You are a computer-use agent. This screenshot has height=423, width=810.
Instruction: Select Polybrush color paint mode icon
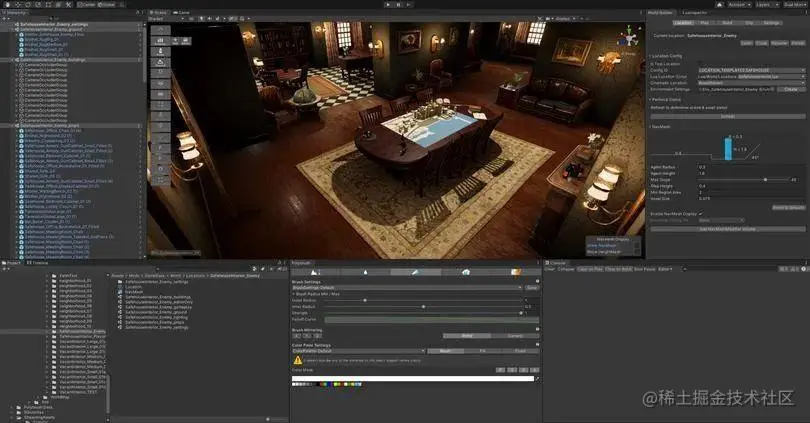pyautogui.click(x=415, y=272)
